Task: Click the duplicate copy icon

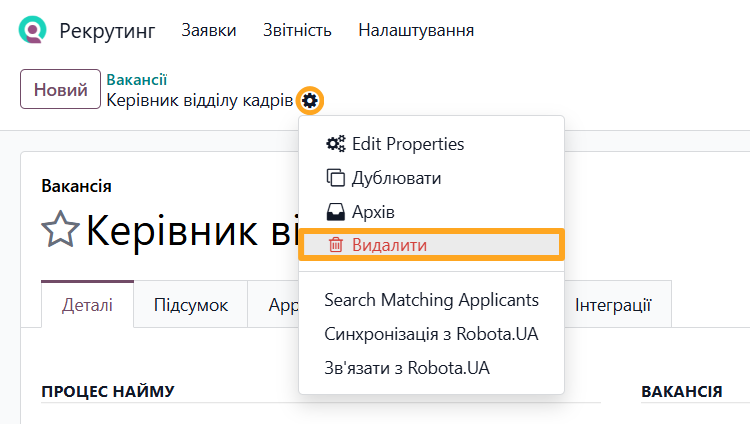Action: 335,178
